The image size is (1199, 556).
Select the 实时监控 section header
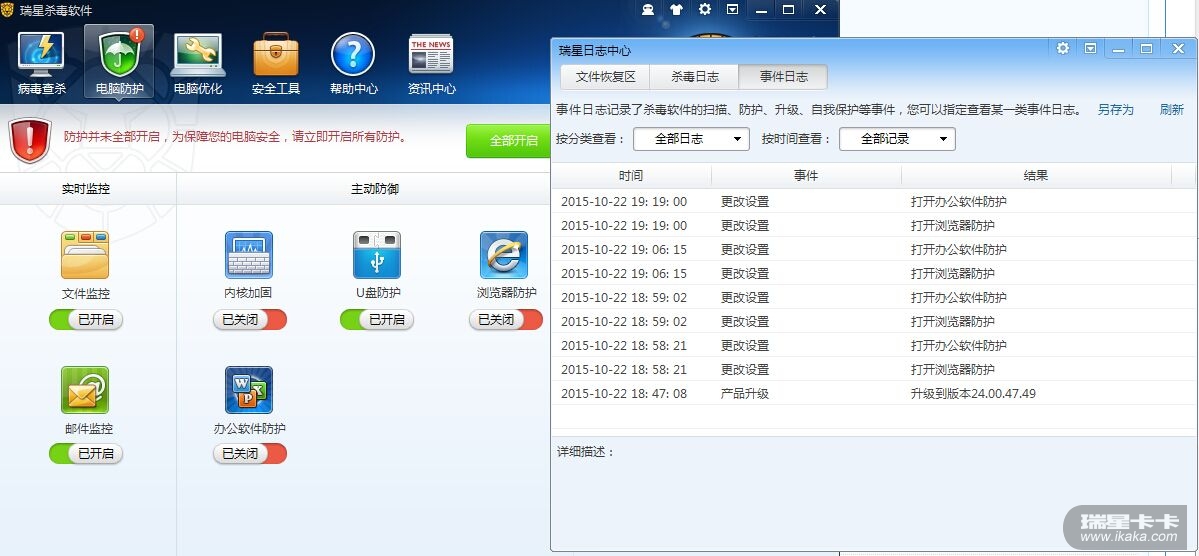click(86, 188)
